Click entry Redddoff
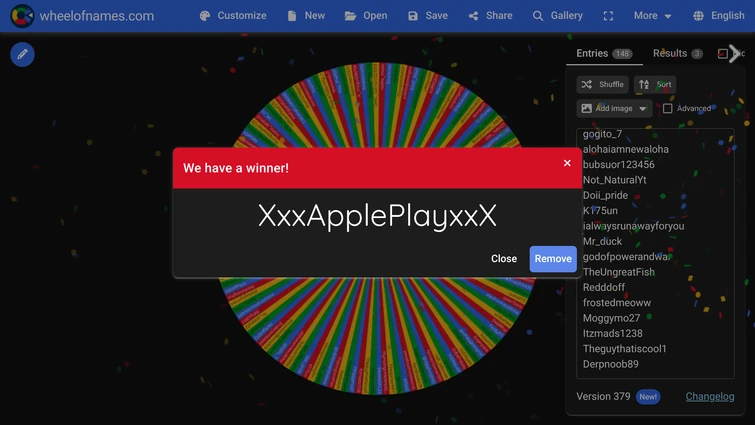Screen dimensions: 755x425 click(604, 287)
